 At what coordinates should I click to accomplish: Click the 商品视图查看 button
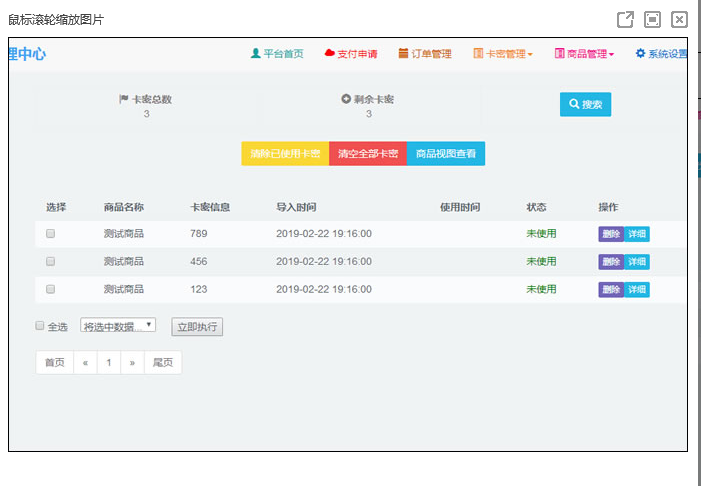[446, 153]
